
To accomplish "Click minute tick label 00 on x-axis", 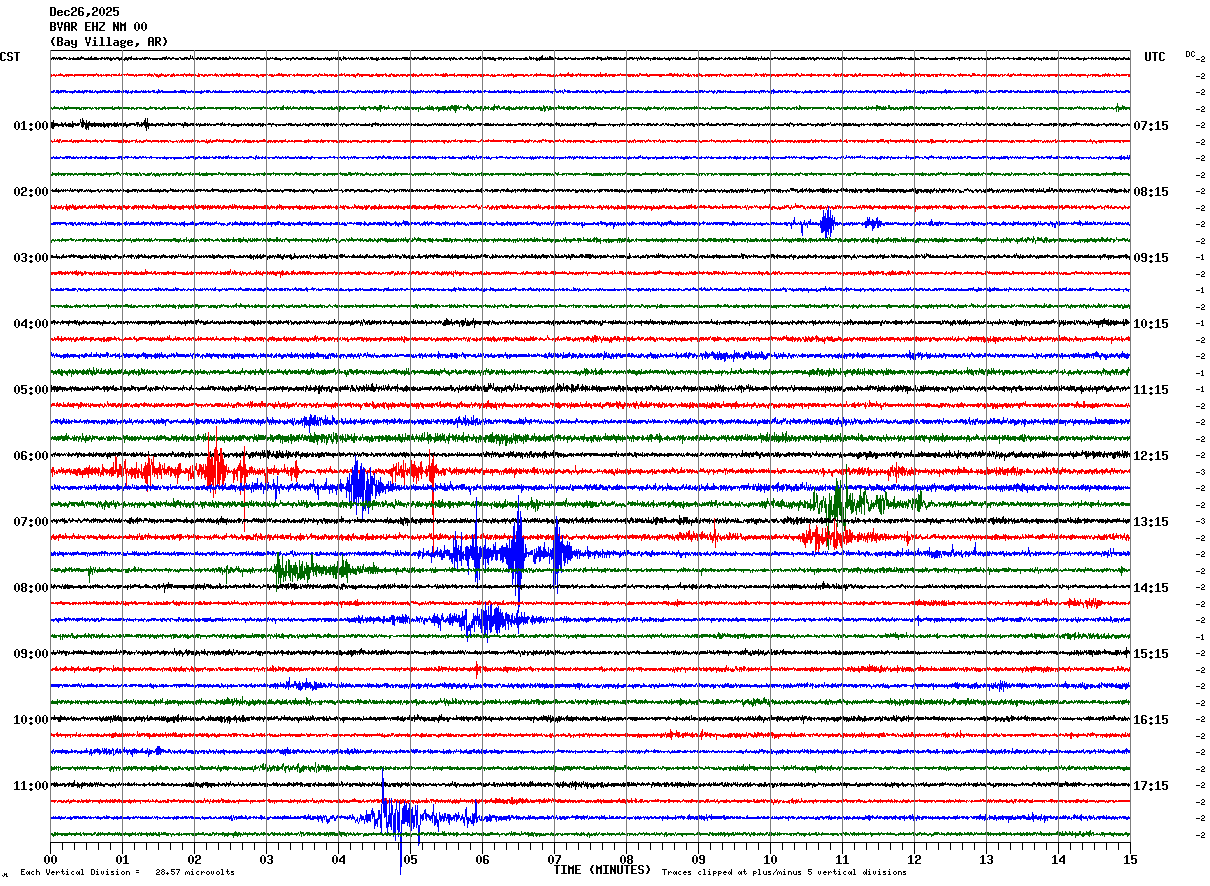I will (50, 860).
